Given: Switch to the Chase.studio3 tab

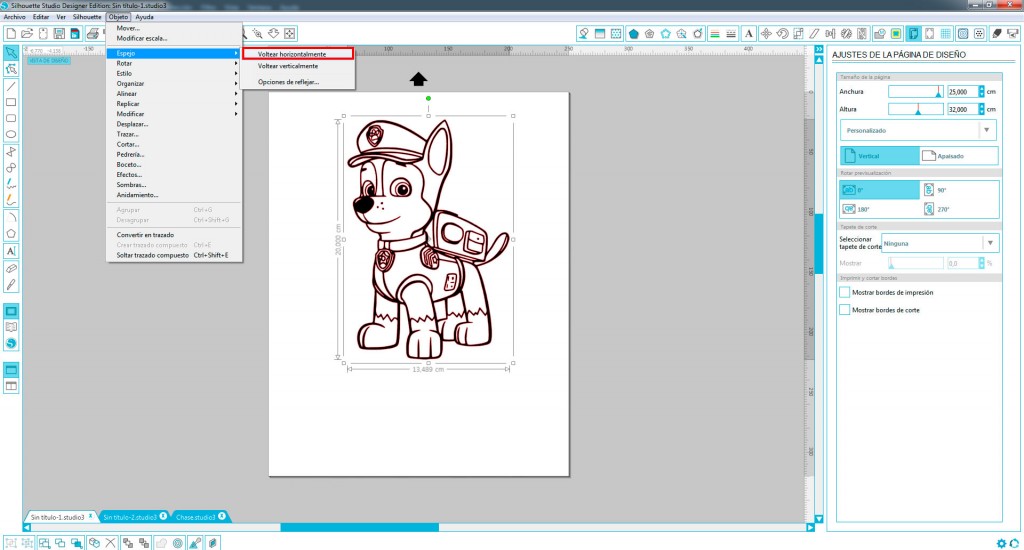Looking at the screenshot, I should coord(199,517).
